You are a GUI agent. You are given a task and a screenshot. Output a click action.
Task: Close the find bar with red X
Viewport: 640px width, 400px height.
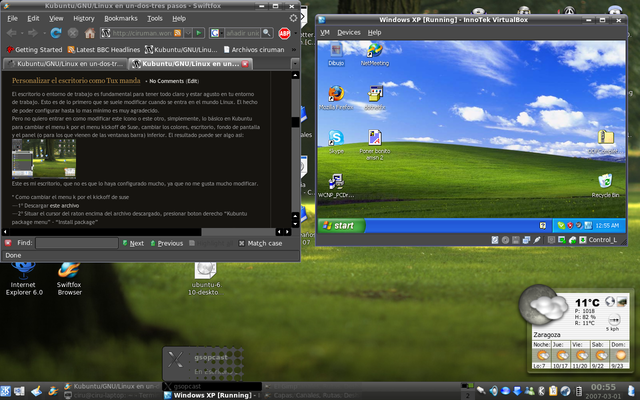pos(8,243)
